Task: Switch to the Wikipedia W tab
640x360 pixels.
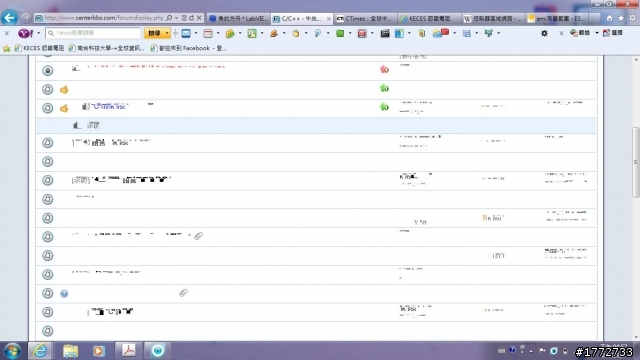Action: pos(493,19)
